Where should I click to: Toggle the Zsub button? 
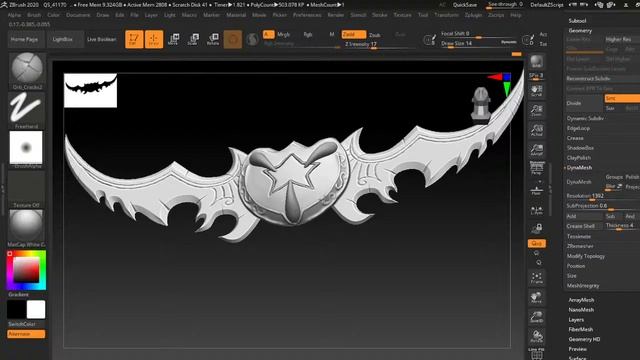click(x=375, y=35)
